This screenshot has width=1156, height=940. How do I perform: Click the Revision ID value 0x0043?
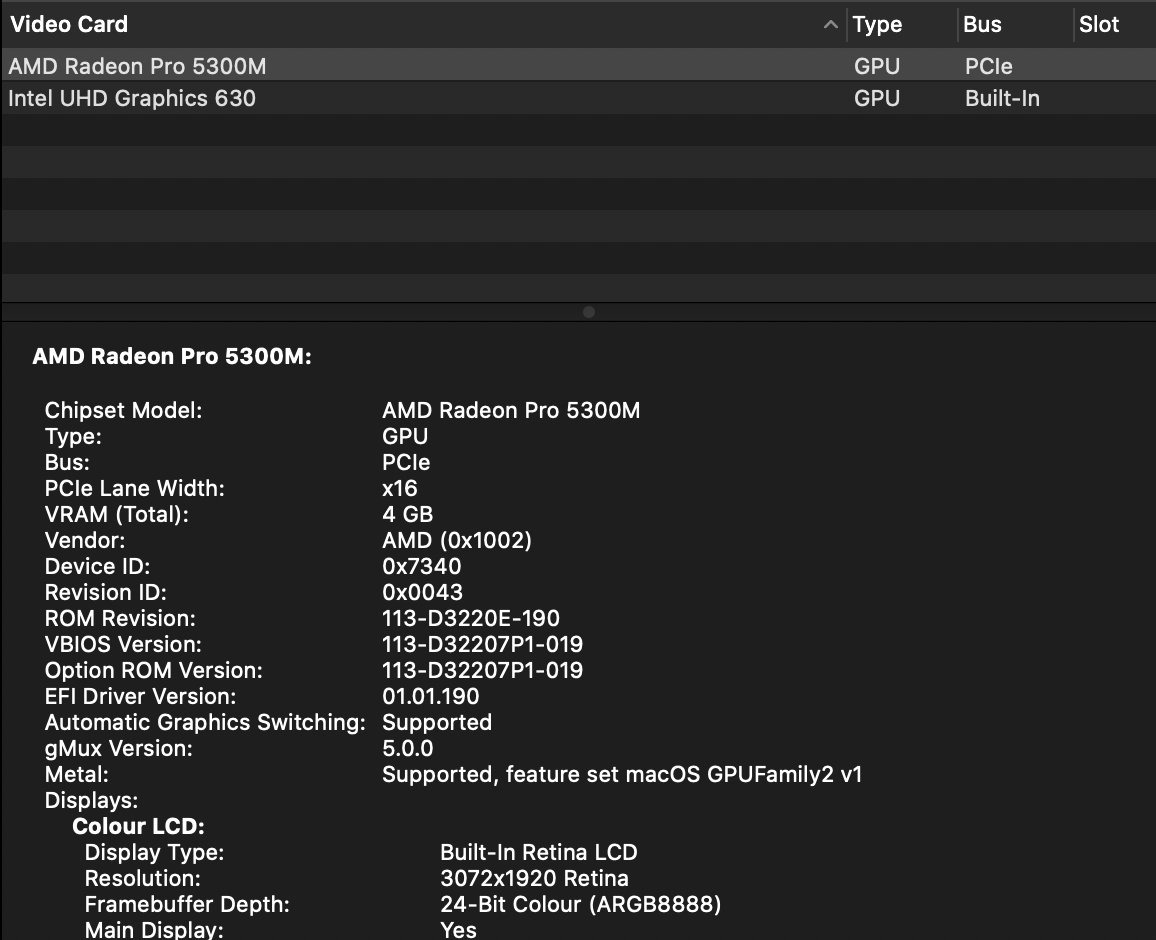(422, 592)
